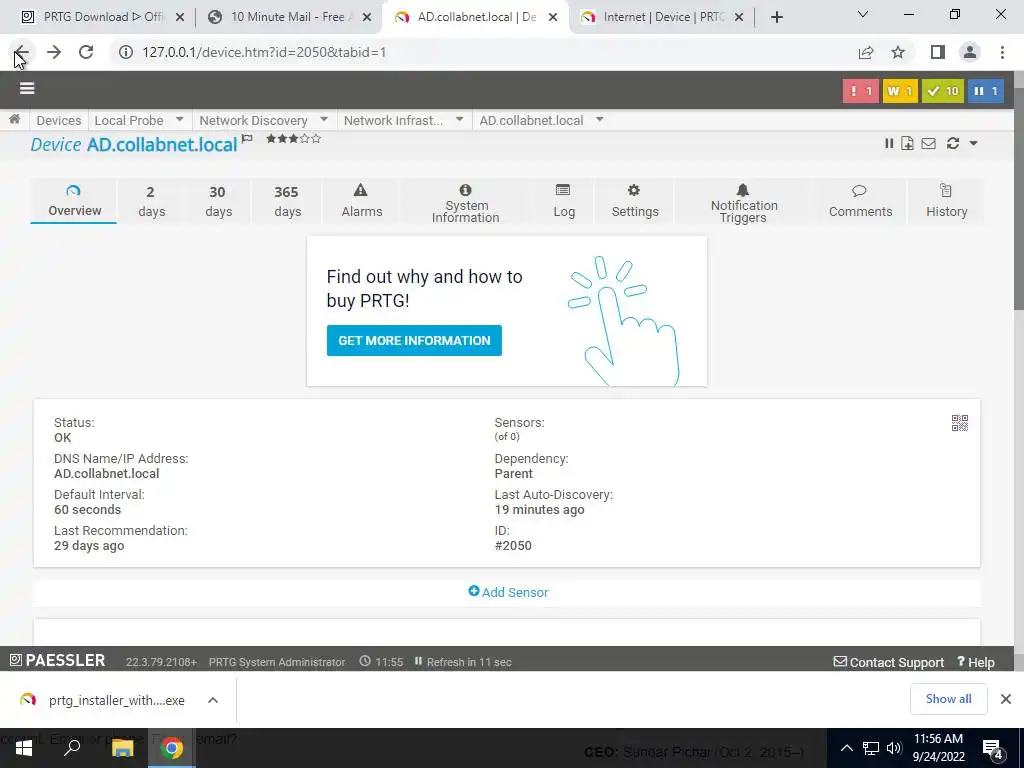Click the red Down sensors status badge
The image size is (1024, 768).
860,91
